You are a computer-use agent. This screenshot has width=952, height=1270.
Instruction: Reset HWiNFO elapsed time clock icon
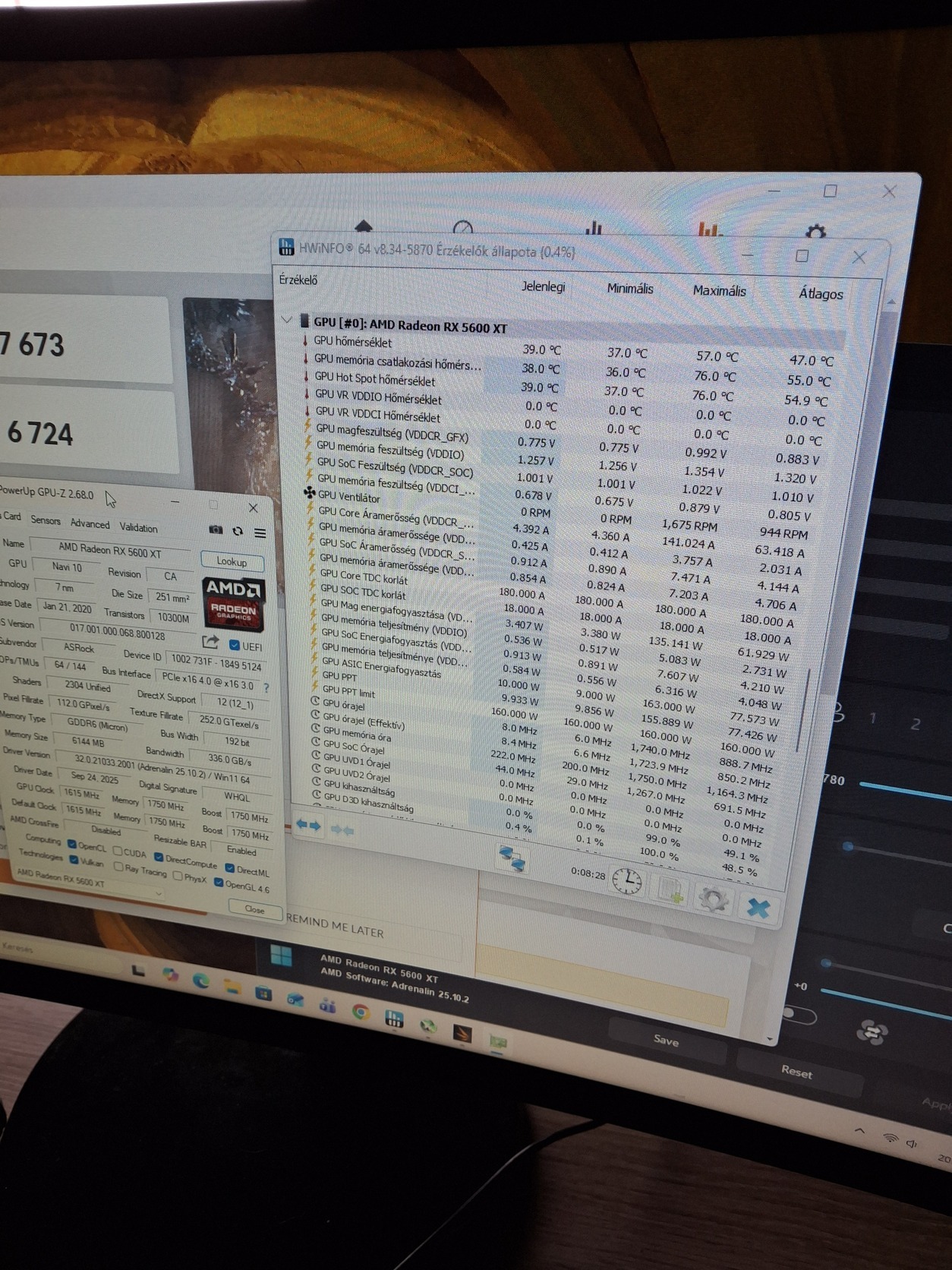click(x=627, y=880)
